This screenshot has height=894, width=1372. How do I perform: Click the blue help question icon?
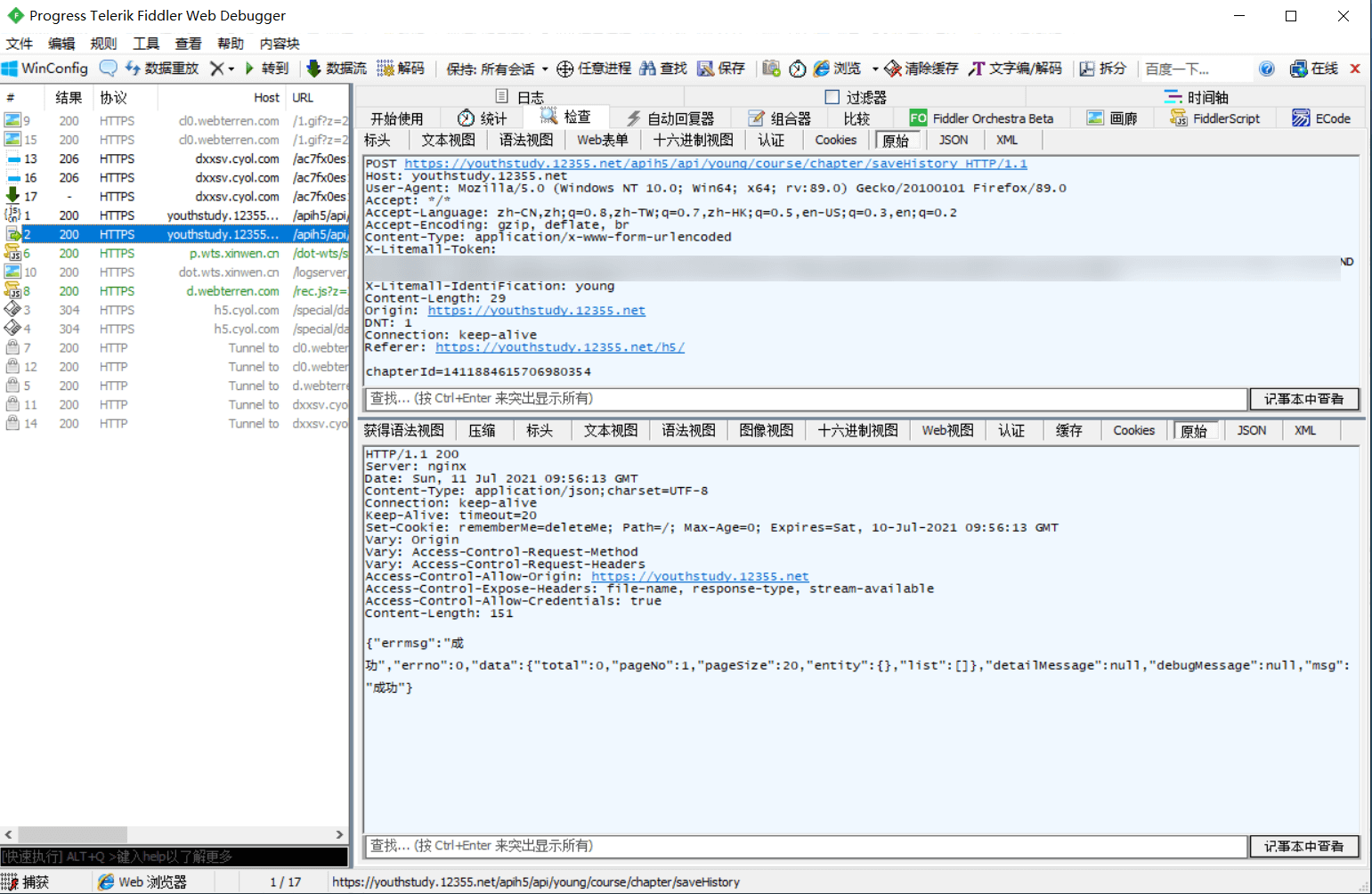click(x=1267, y=69)
